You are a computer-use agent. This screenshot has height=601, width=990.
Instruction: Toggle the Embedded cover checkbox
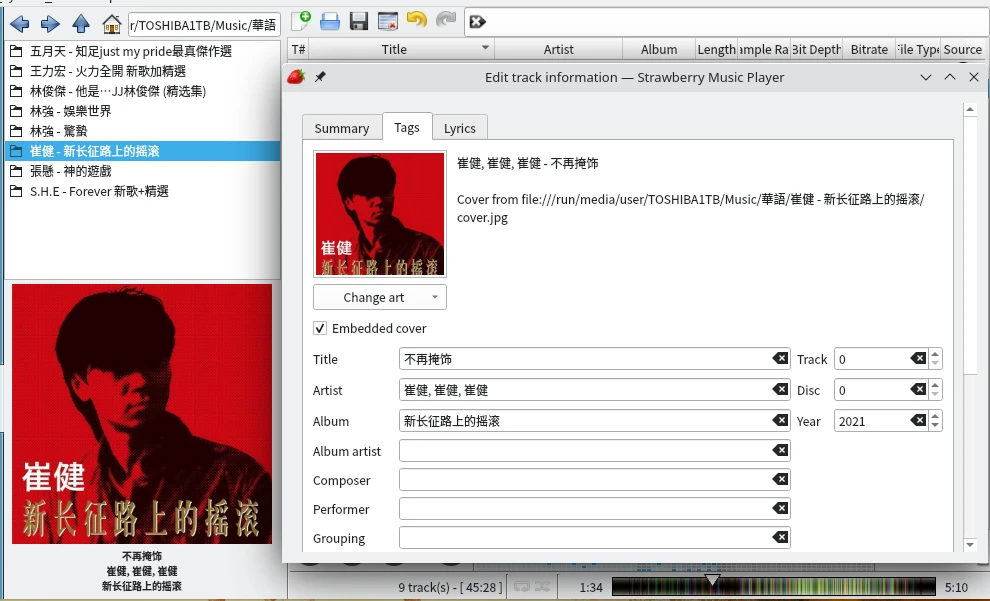coord(320,328)
